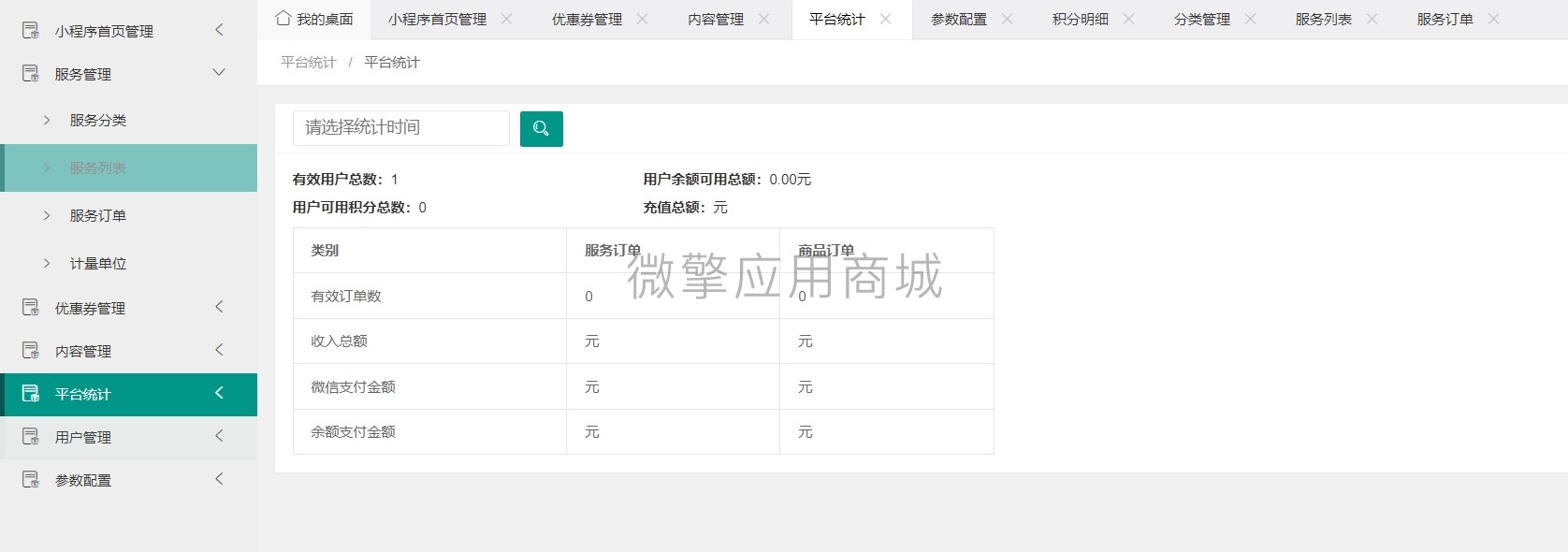1568x552 pixels.
Task: Switch to the 服务订单 tab
Action: [x=1445, y=20]
